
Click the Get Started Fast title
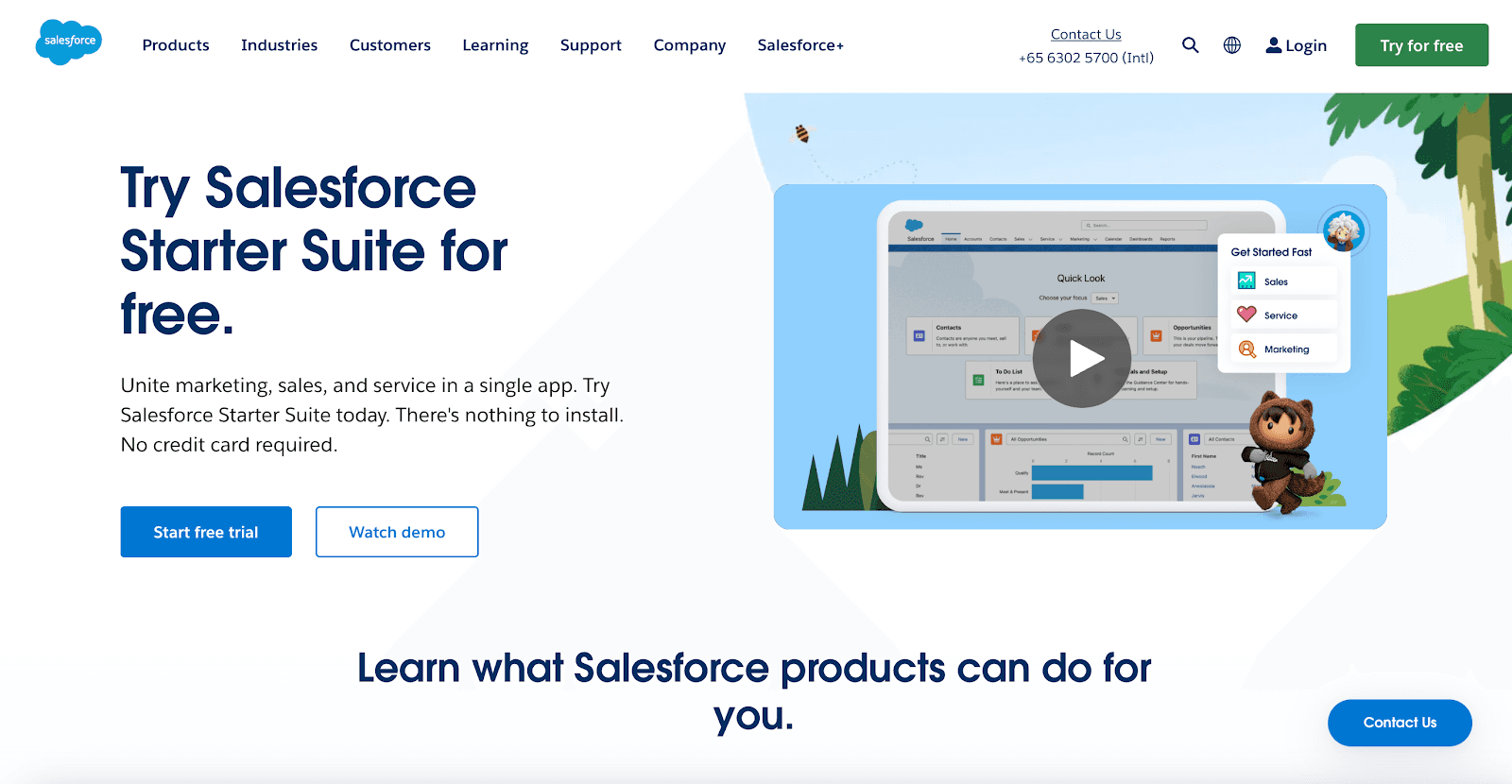point(1271,252)
